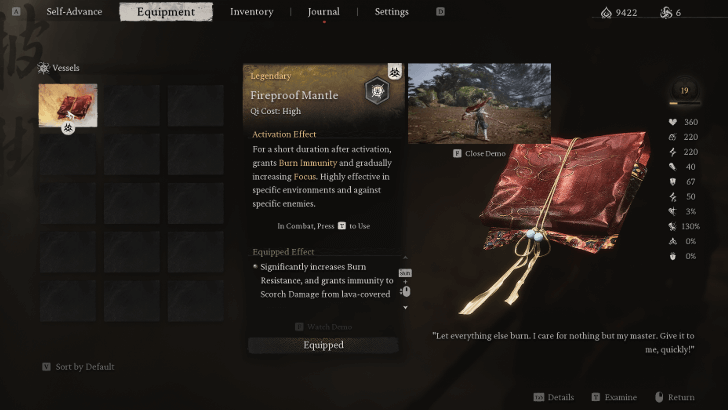Click the spiral Sparks icon showing 6
728x410 pixels.
[x=666, y=13]
